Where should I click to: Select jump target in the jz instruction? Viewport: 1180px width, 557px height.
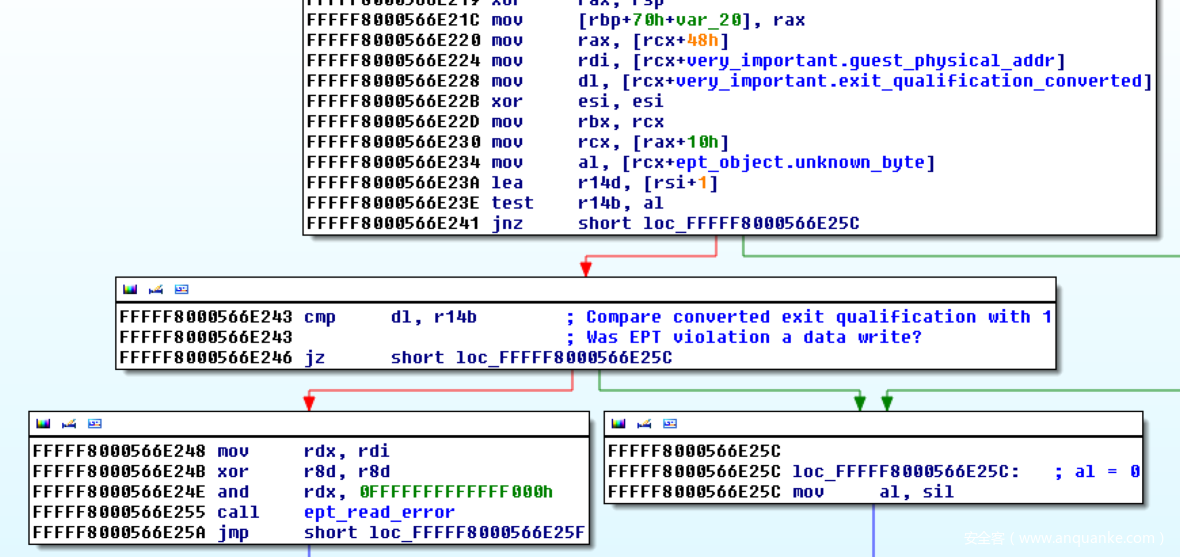564,358
